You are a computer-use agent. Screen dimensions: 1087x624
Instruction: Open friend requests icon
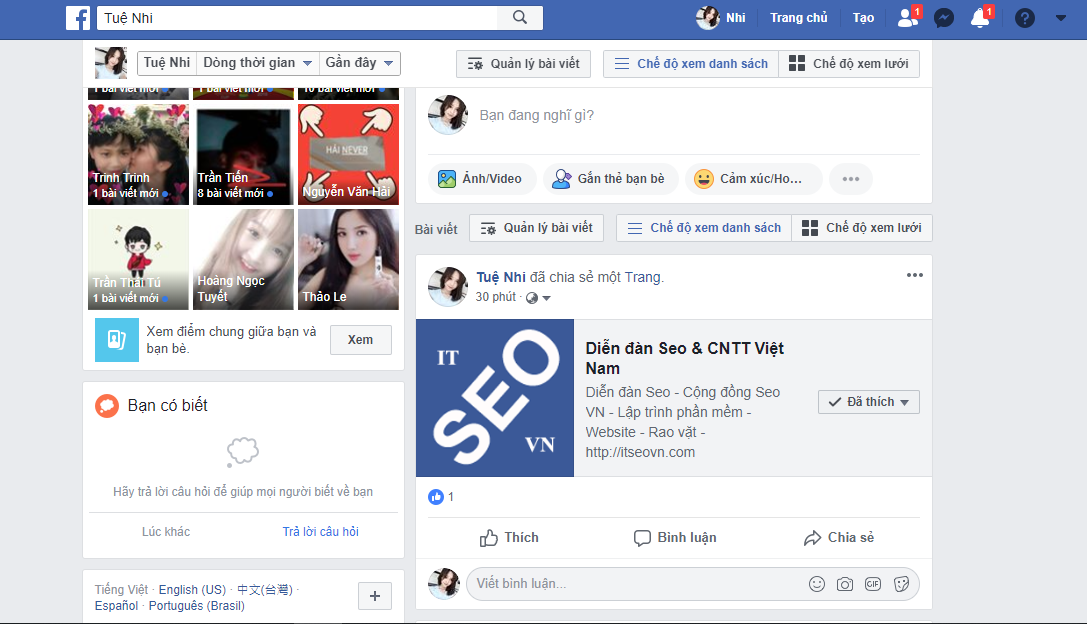pos(908,18)
